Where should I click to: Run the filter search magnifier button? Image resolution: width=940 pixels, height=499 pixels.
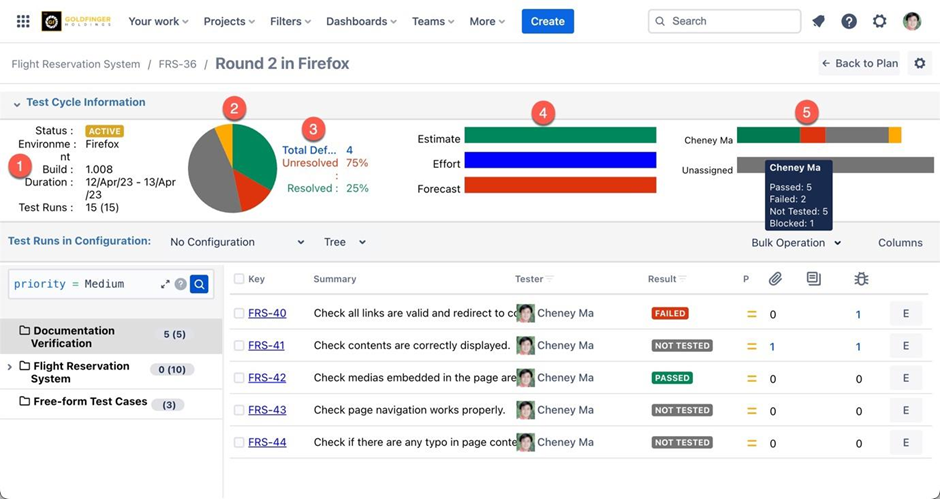pyautogui.click(x=200, y=284)
